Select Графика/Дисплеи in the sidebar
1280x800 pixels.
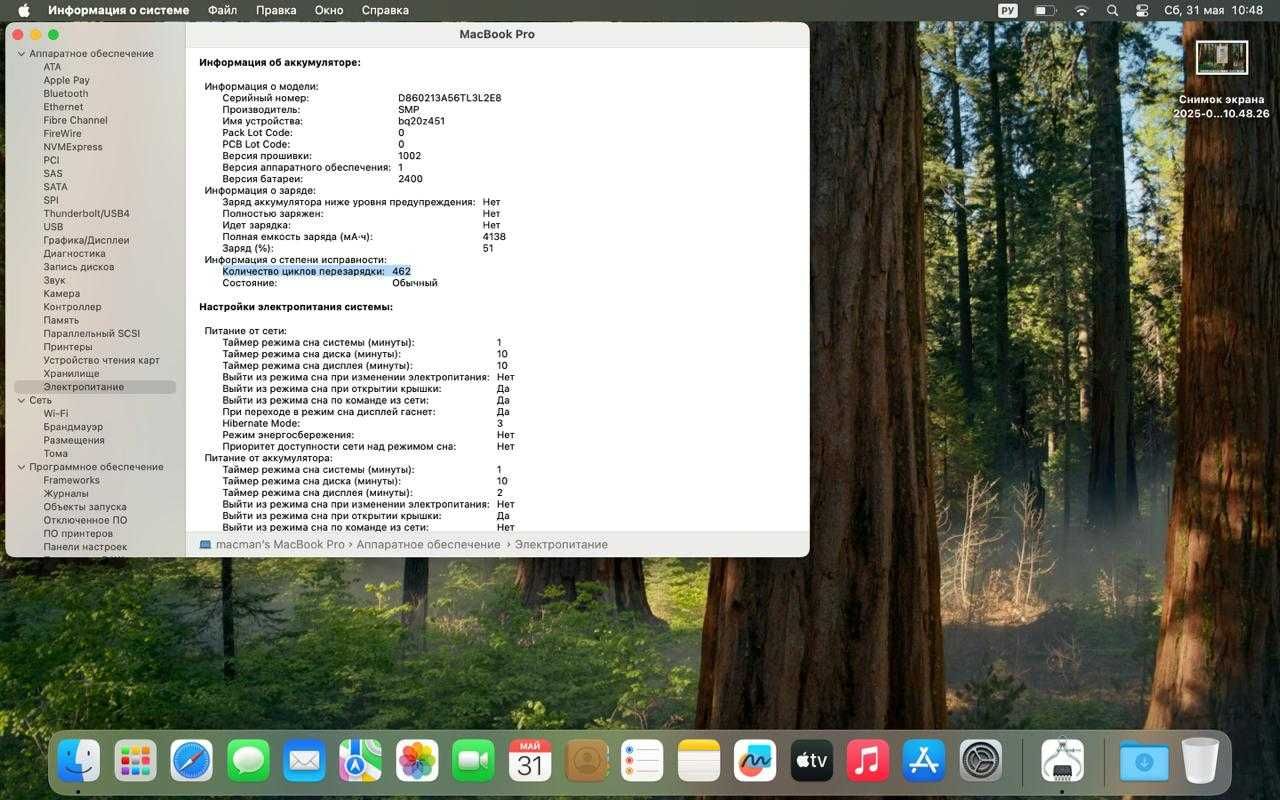tap(86, 240)
